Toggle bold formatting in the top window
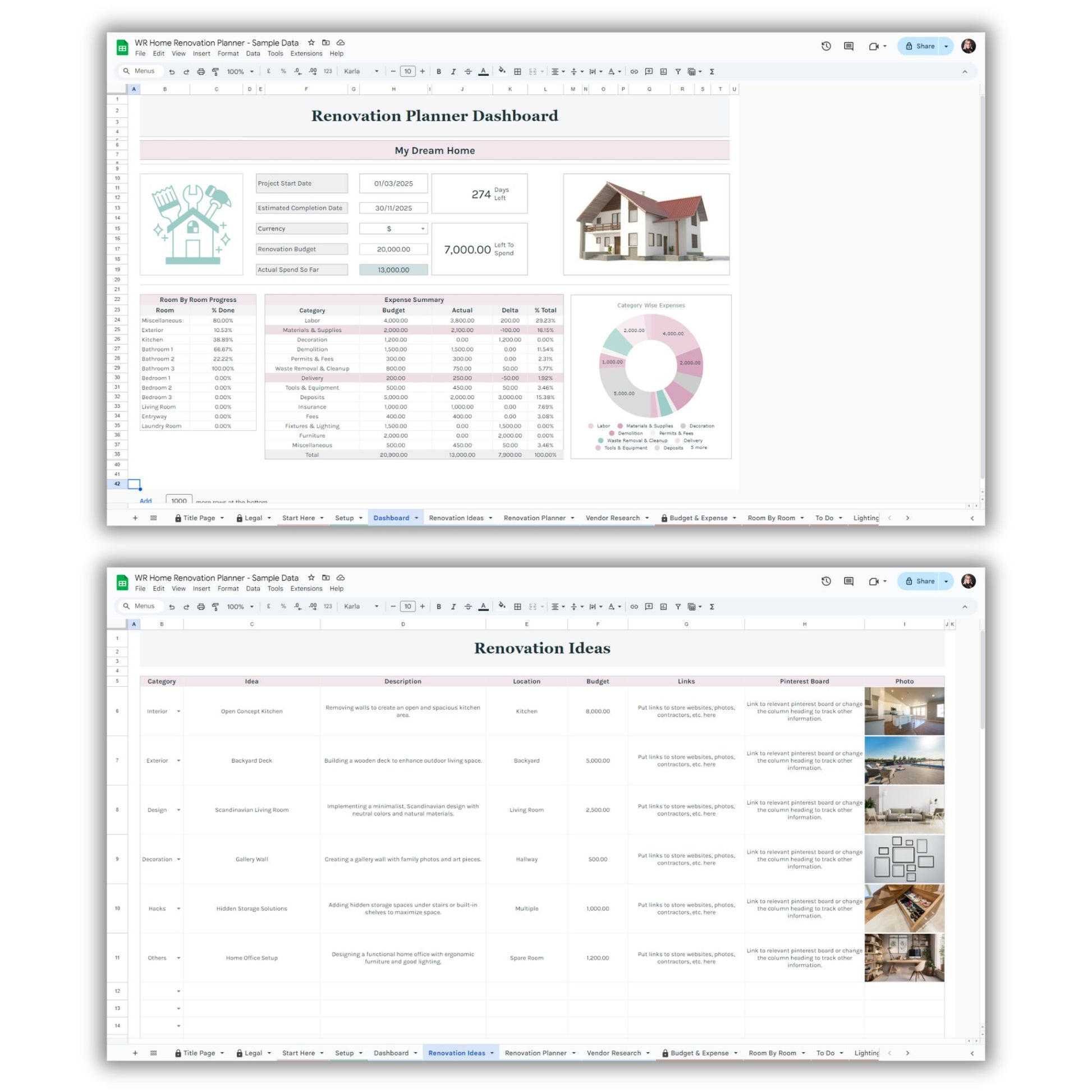1092x1092 pixels. pyautogui.click(x=439, y=72)
